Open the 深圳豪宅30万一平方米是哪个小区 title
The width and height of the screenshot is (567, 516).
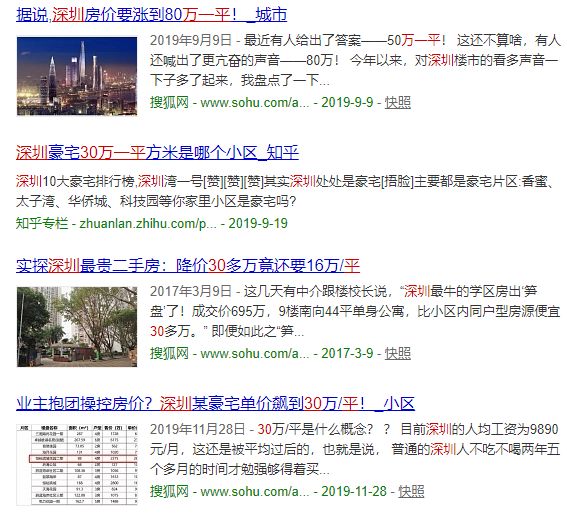point(157,152)
